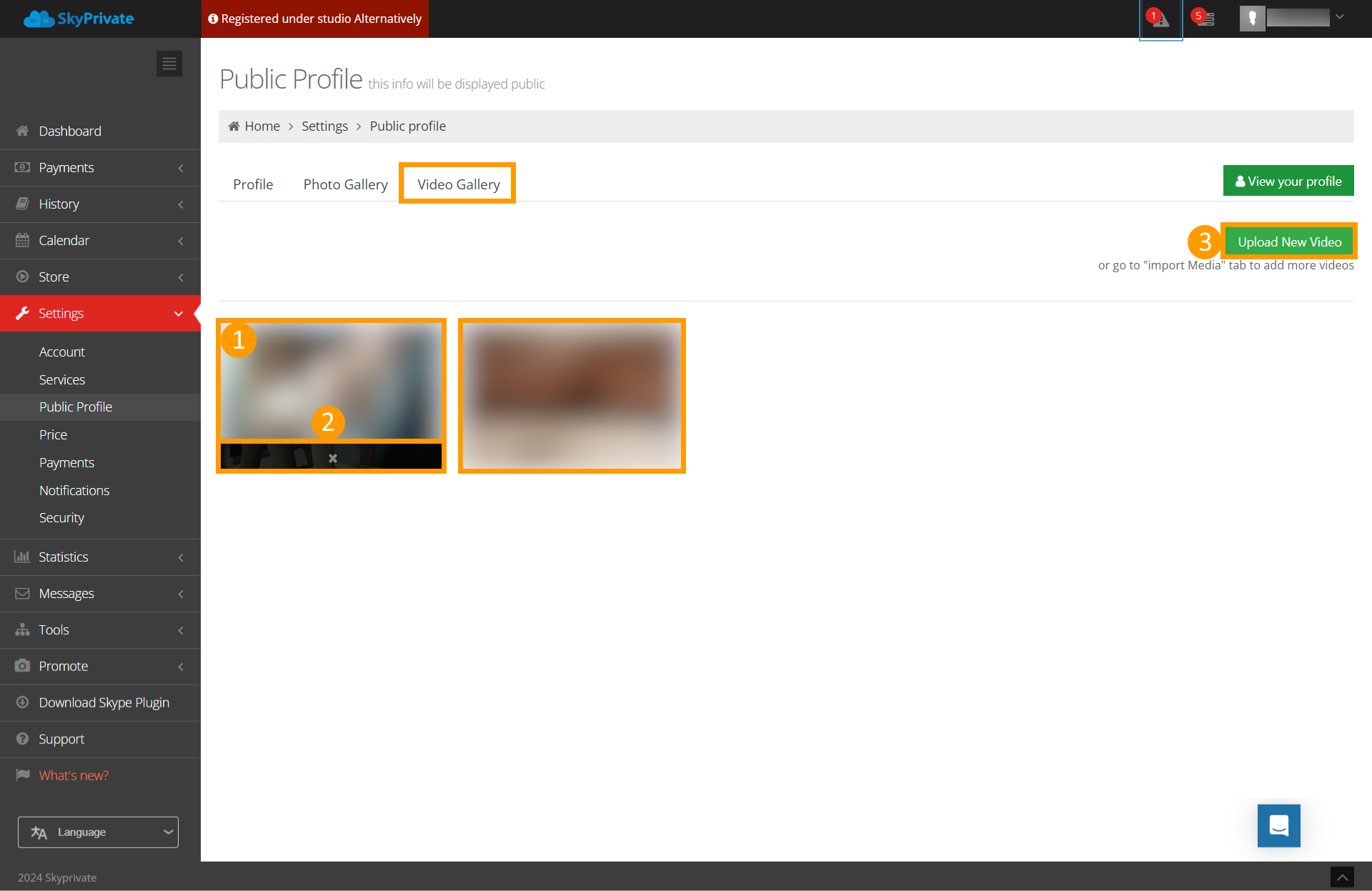The image size is (1372, 891).
Task: Click the Upload New Video button
Action: (1289, 242)
